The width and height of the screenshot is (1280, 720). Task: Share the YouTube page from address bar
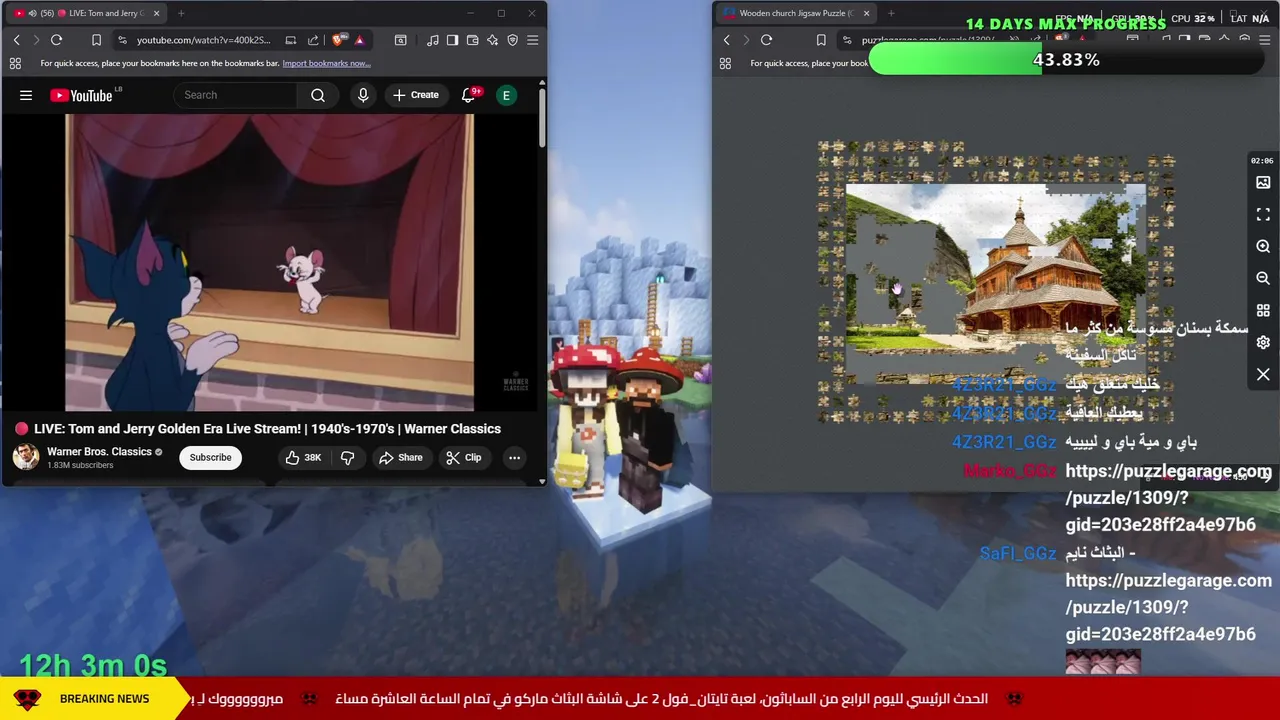click(x=313, y=40)
